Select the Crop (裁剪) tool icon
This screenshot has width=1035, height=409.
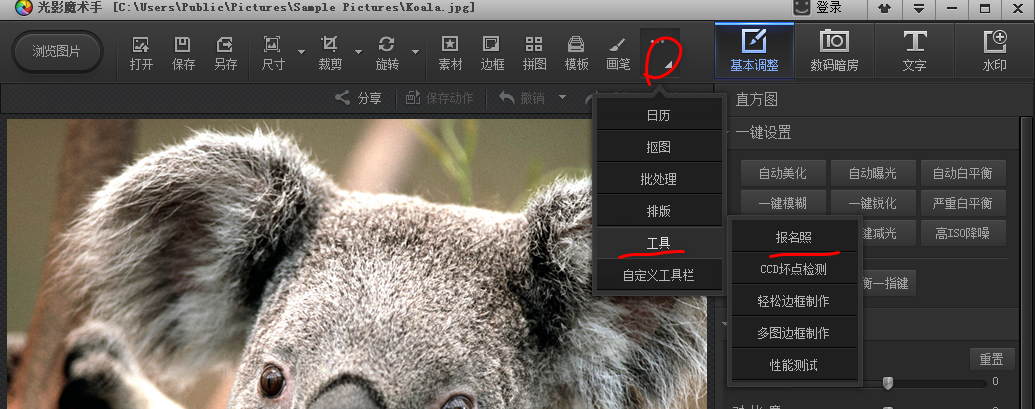[329, 45]
